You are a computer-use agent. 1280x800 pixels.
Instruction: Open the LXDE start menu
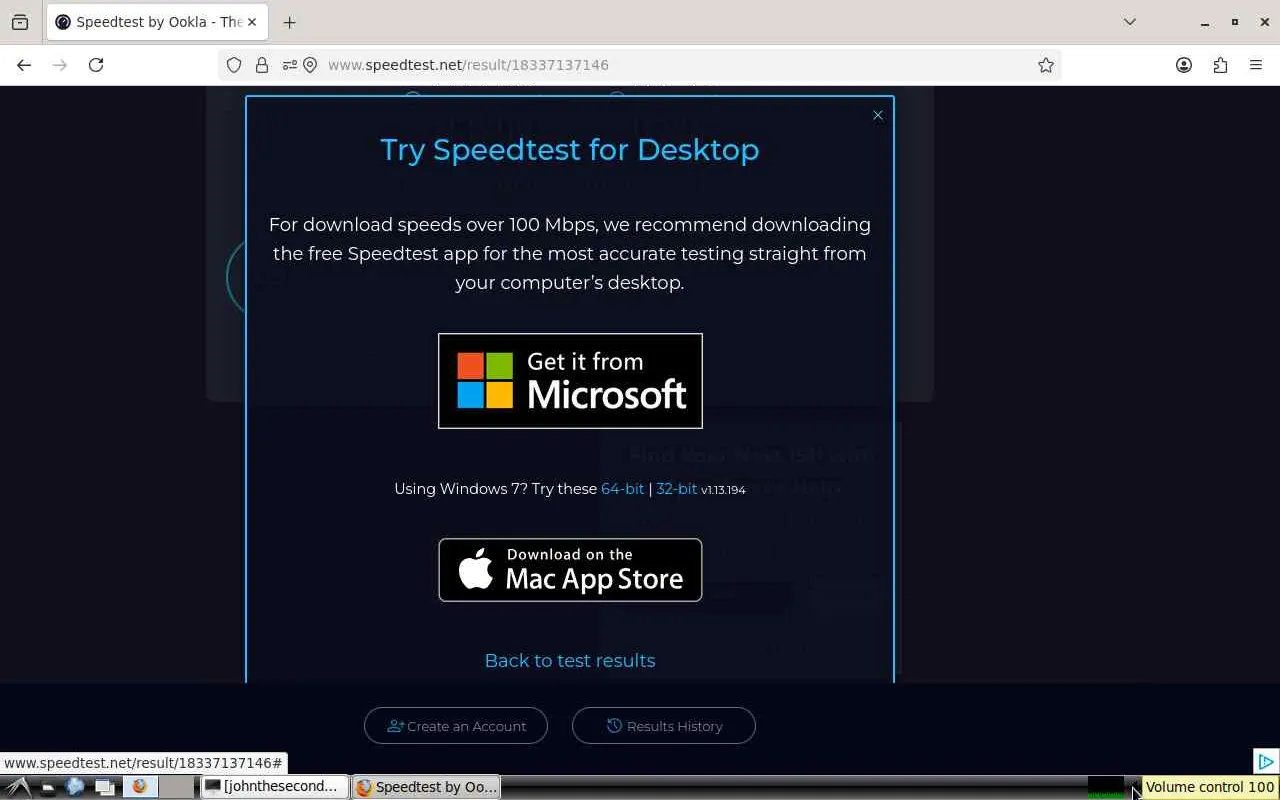[17, 787]
